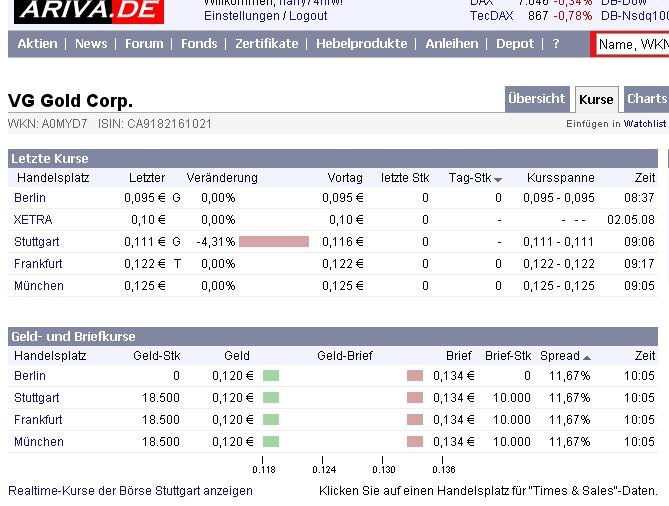Sort by Tag-Stk column arrow
669x506 pixels.
497,180
